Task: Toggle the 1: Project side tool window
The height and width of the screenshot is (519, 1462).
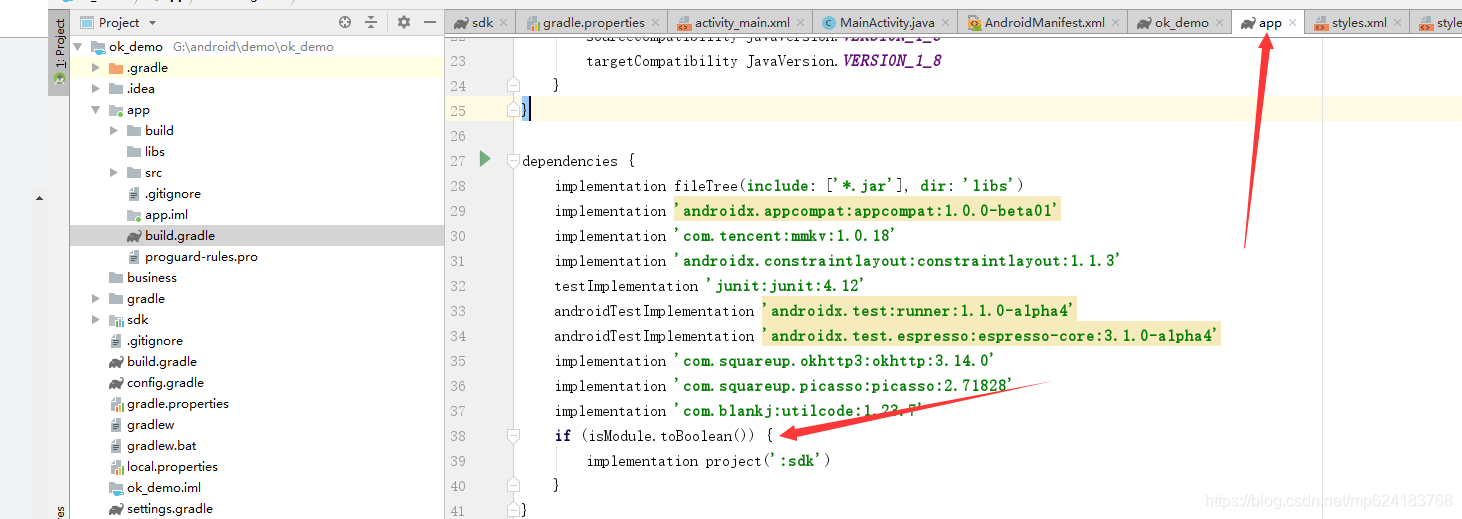Action: click(59, 52)
